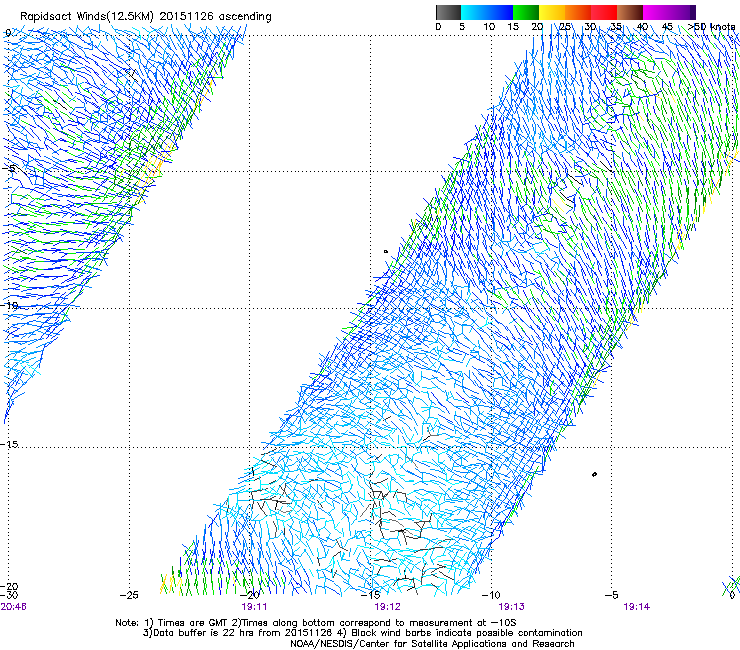Screen dimensions: 740x650
Task: Click the '-30' longitude axis label
Action: pos(9,595)
